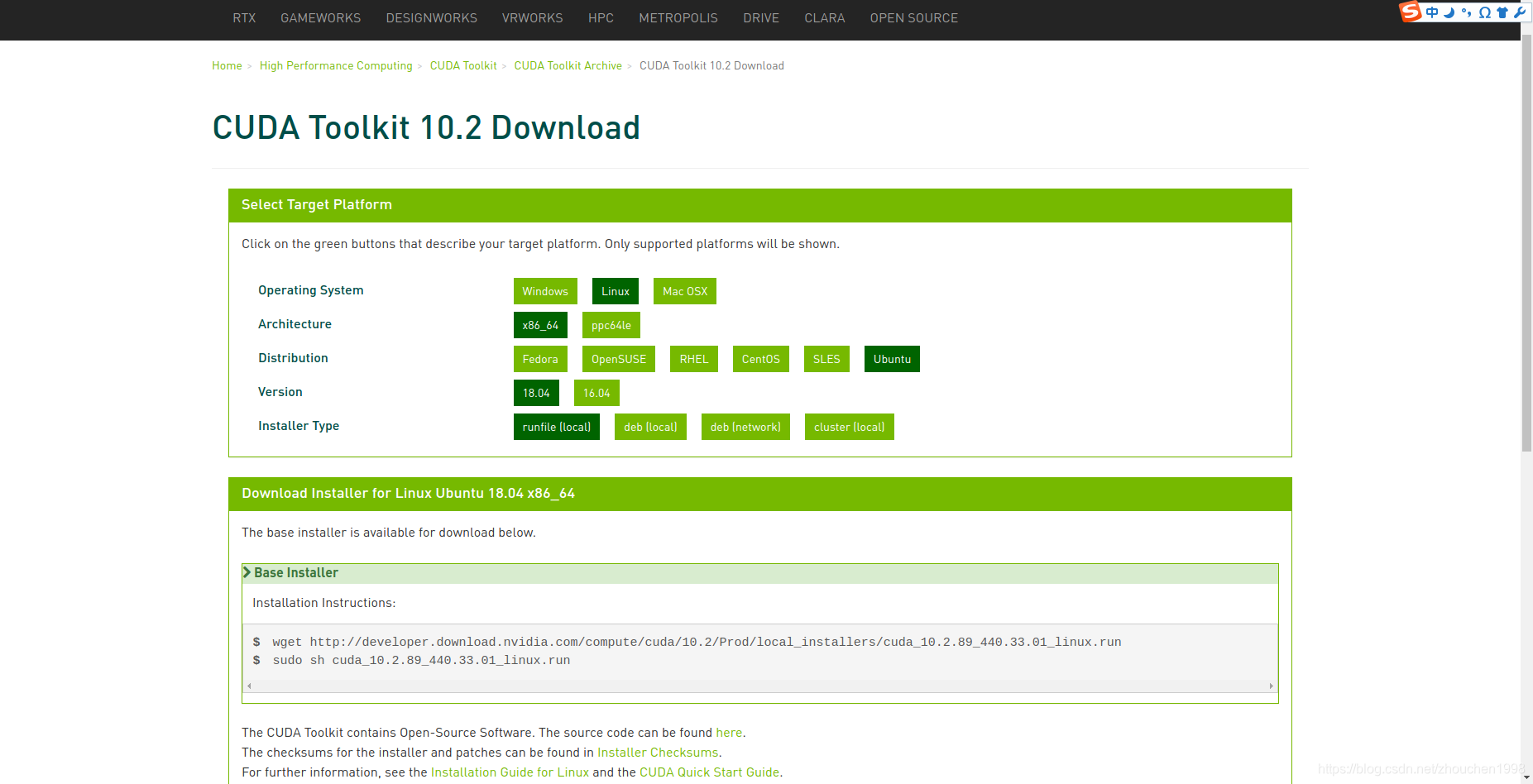This screenshot has width=1533, height=784.
Task: Select Windows operating system
Action: pyautogui.click(x=545, y=291)
